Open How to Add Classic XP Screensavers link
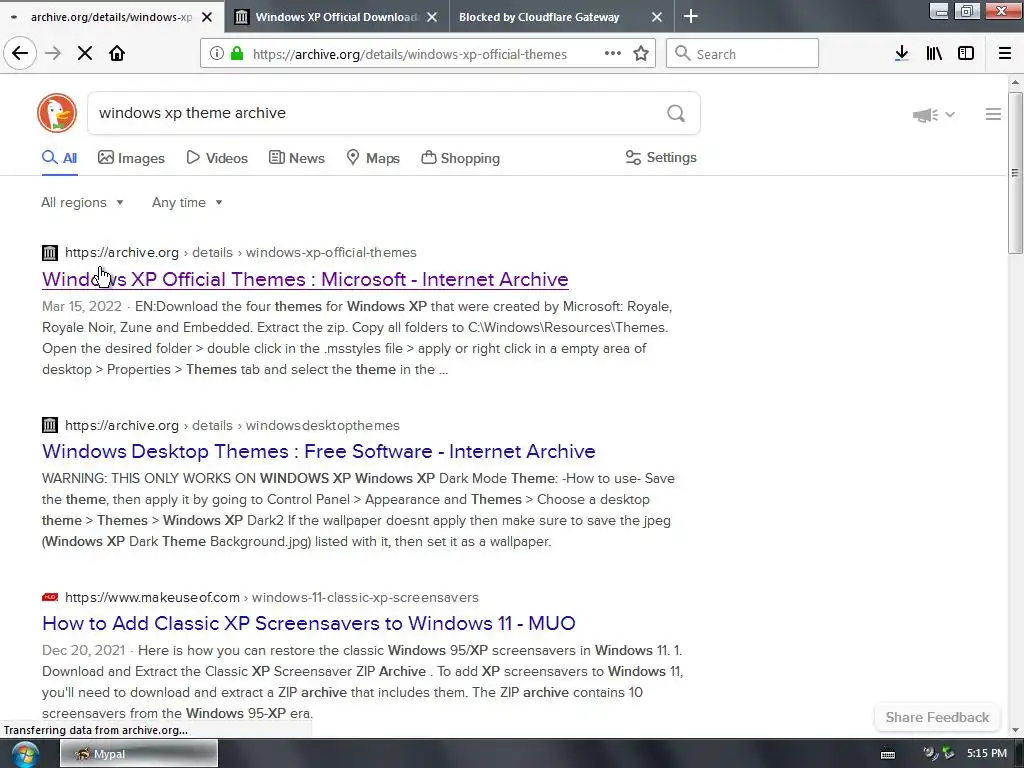 click(x=308, y=623)
